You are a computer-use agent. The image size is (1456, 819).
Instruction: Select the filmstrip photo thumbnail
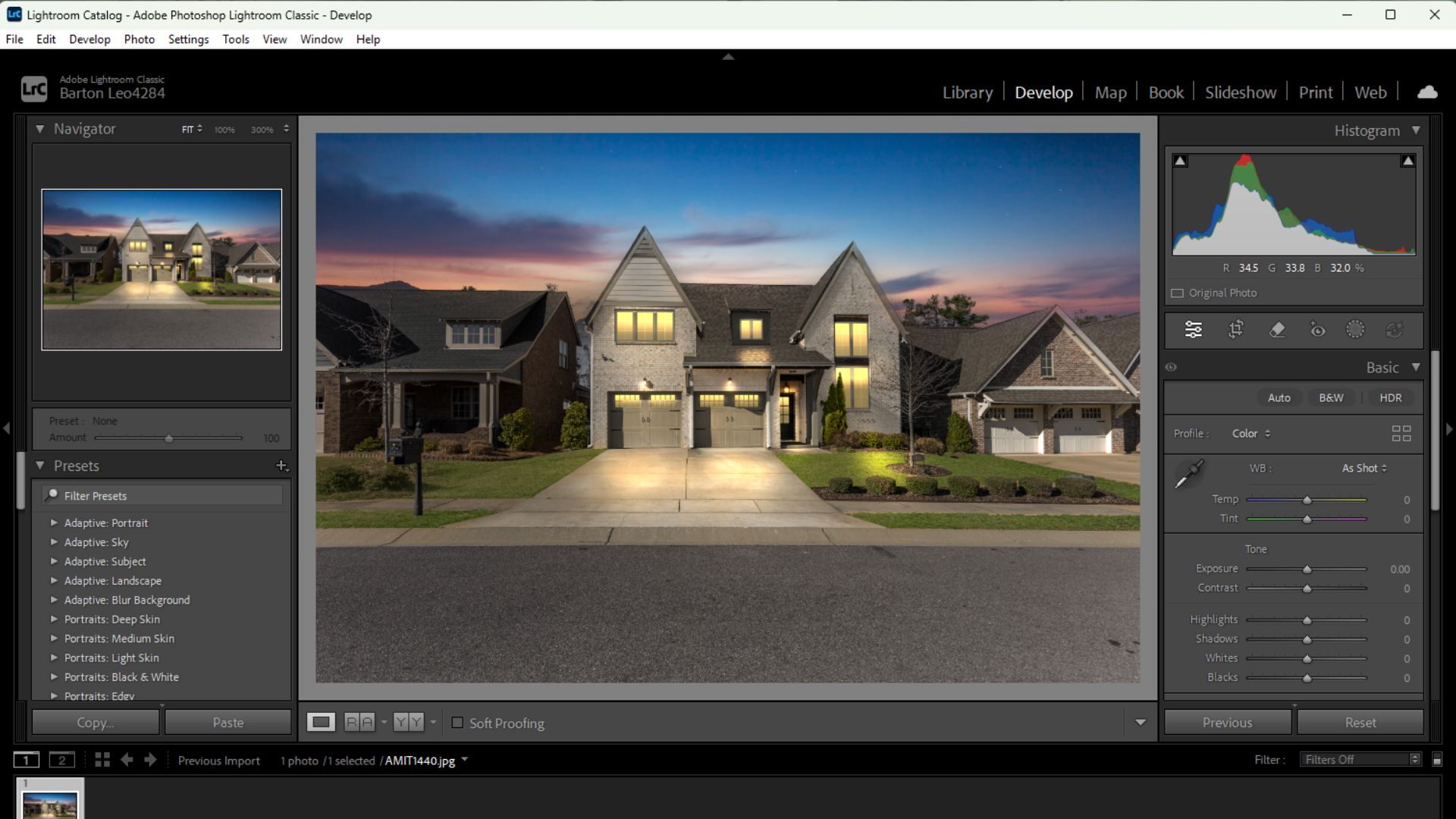(50, 804)
